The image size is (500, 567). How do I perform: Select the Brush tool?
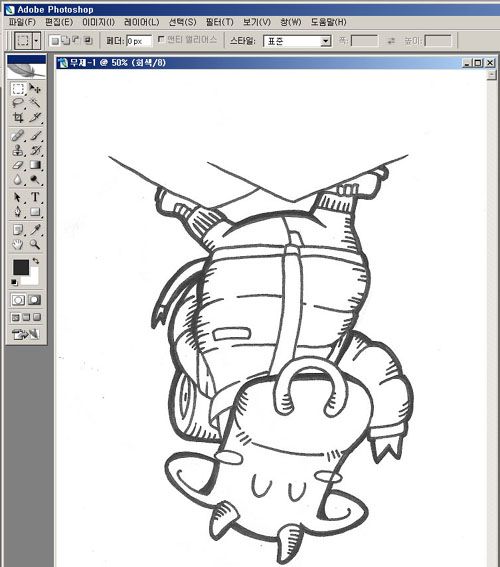point(35,136)
